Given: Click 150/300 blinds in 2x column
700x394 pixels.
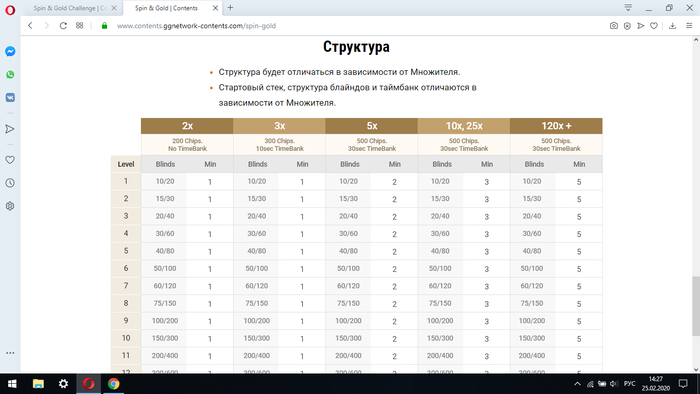Looking at the screenshot, I should pos(165,338).
